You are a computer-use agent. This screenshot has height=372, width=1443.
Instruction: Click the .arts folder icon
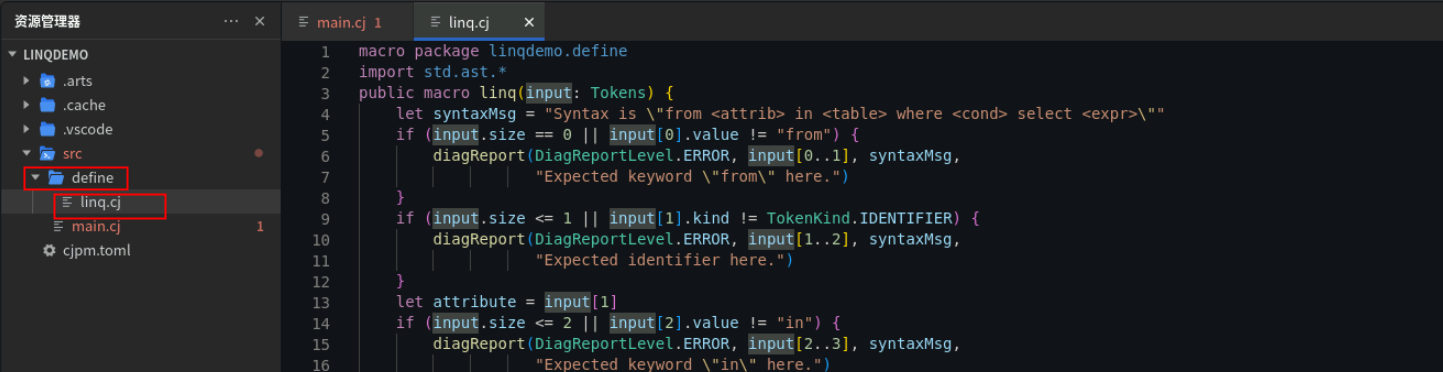tap(47, 81)
